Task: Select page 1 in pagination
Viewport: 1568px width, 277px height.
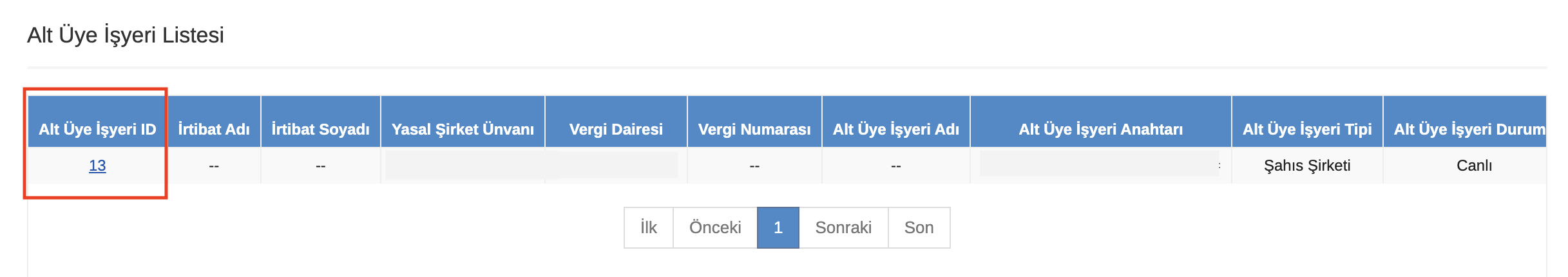Action: pyautogui.click(x=778, y=227)
